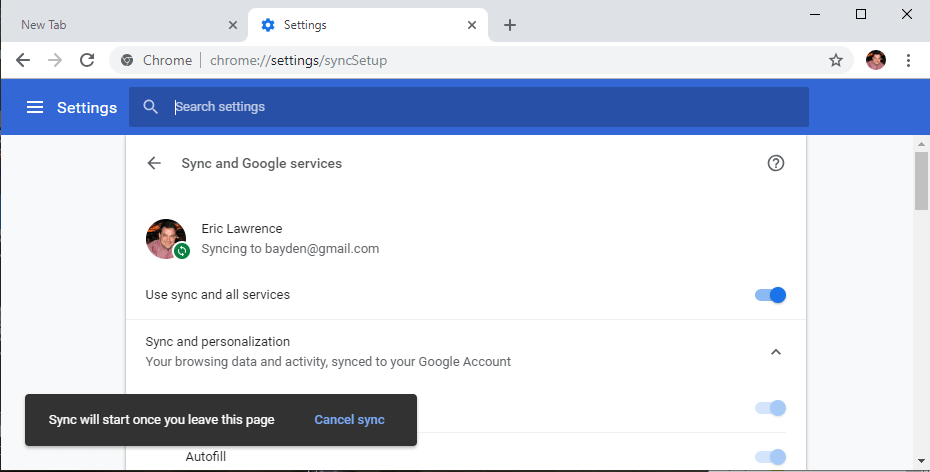Click 'Sync and Google services' heading
This screenshot has height=472, width=930.
[x=262, y=163]
